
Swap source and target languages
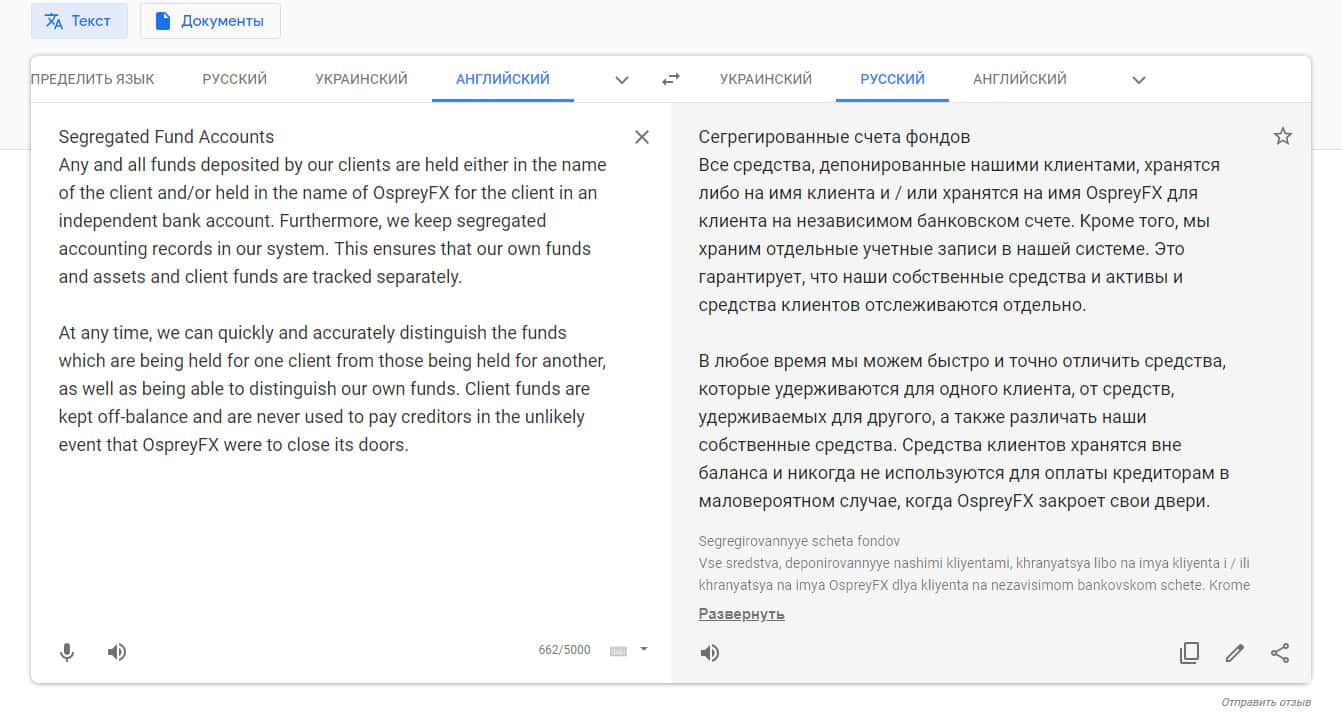(671, 79)
